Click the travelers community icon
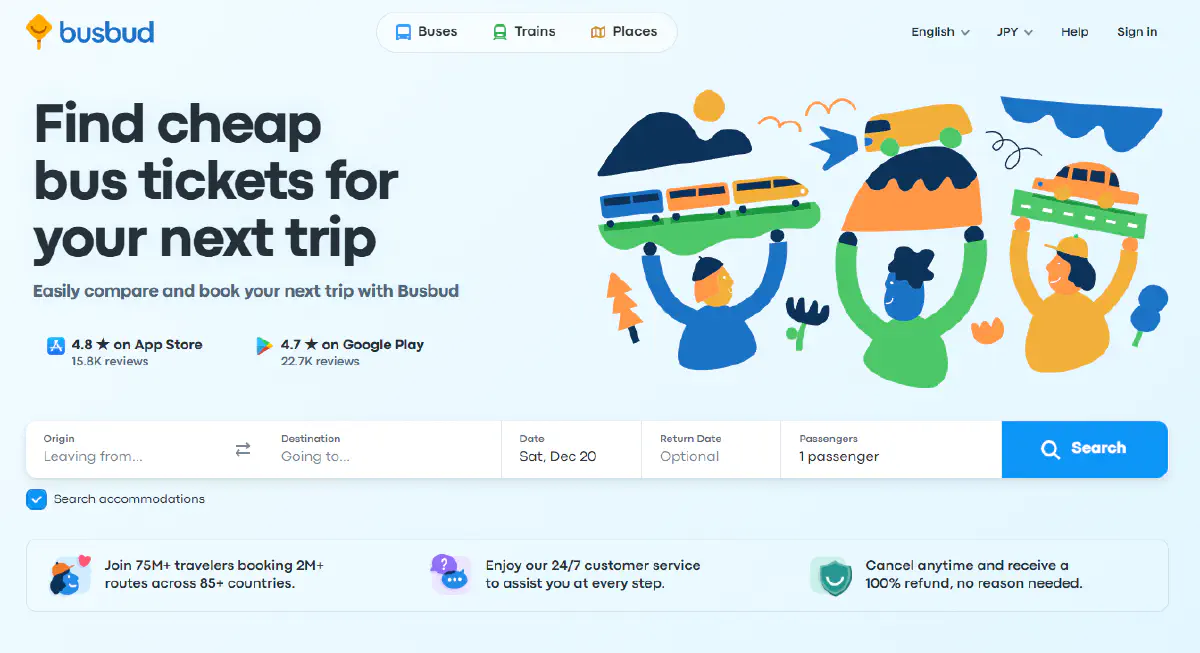 tap(69, 575)
